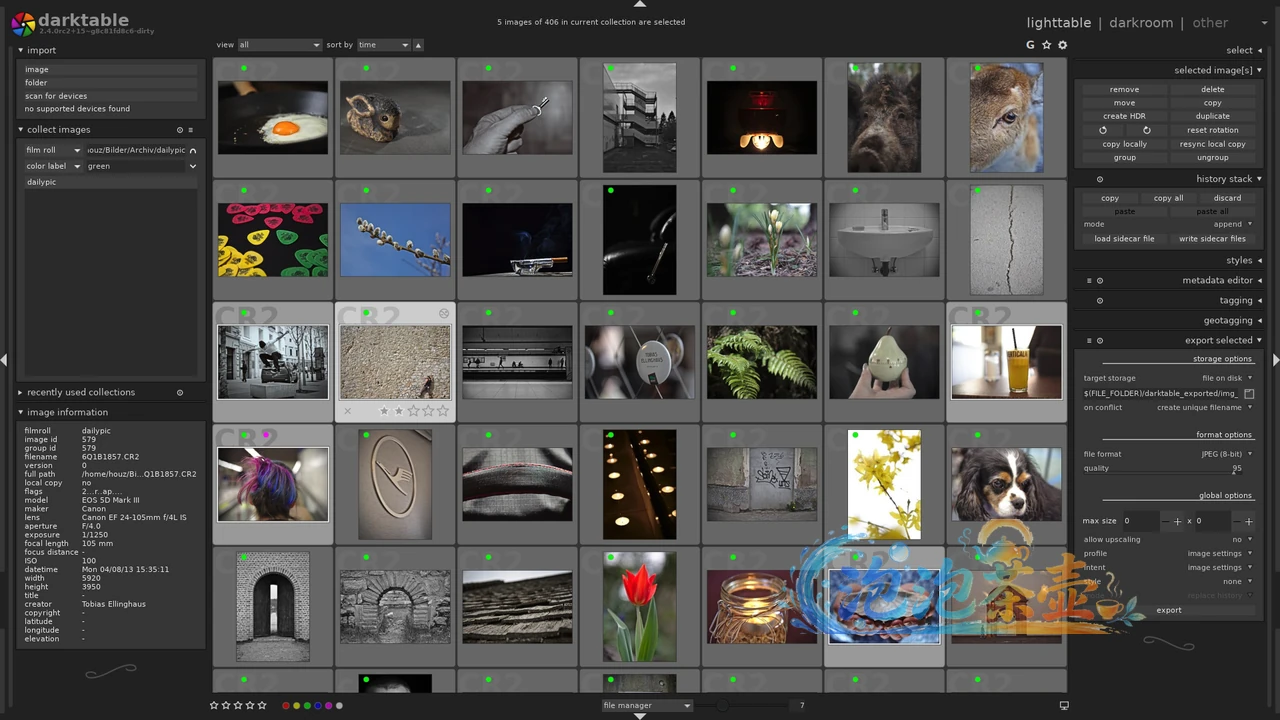Screen dimensions: 1280x720
Task: Click the 'create HDR' button
Action: [x=1124, y=116]
